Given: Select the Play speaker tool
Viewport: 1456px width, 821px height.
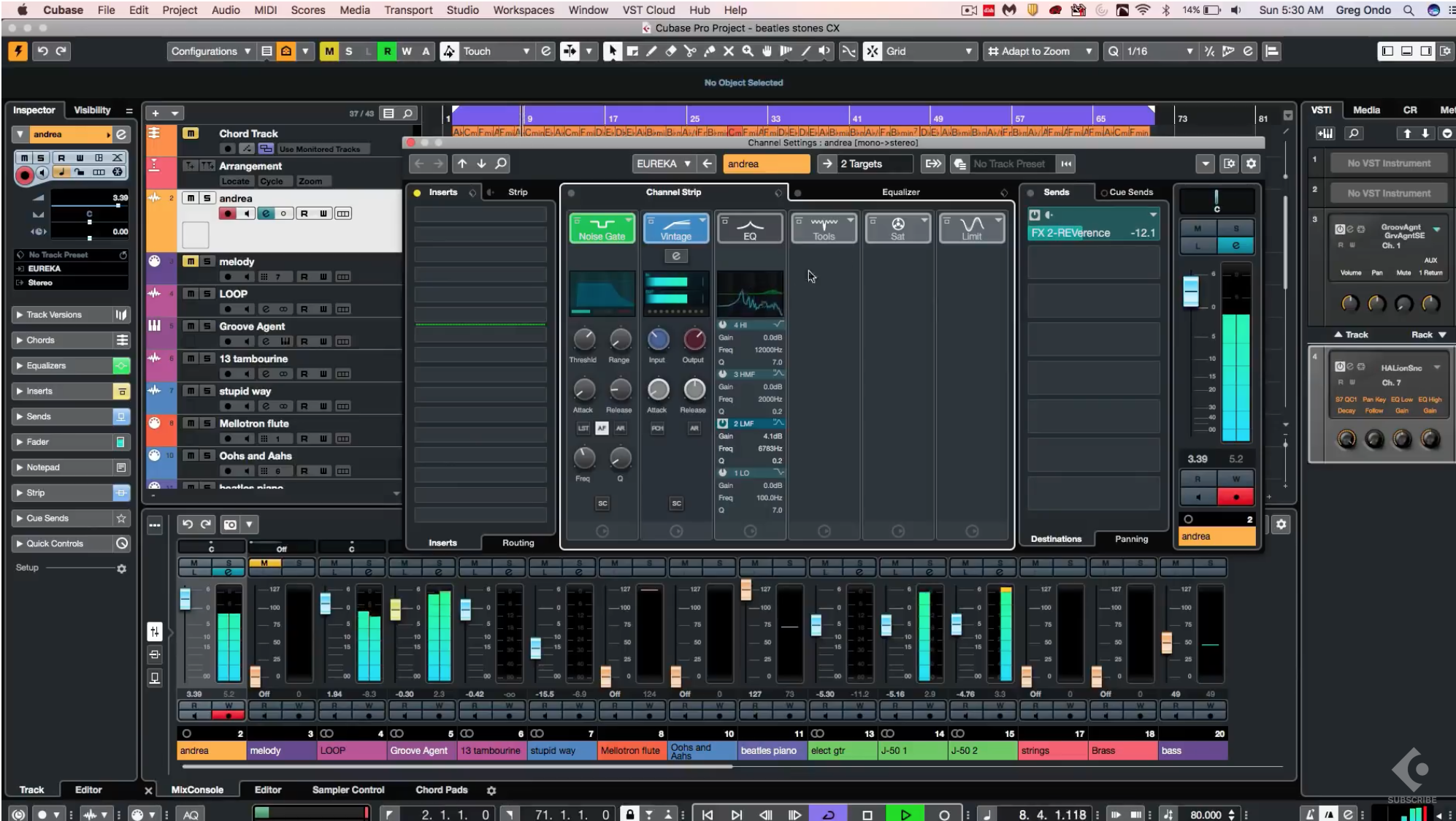Looking at the screenshot, I should tap(824, 51).
